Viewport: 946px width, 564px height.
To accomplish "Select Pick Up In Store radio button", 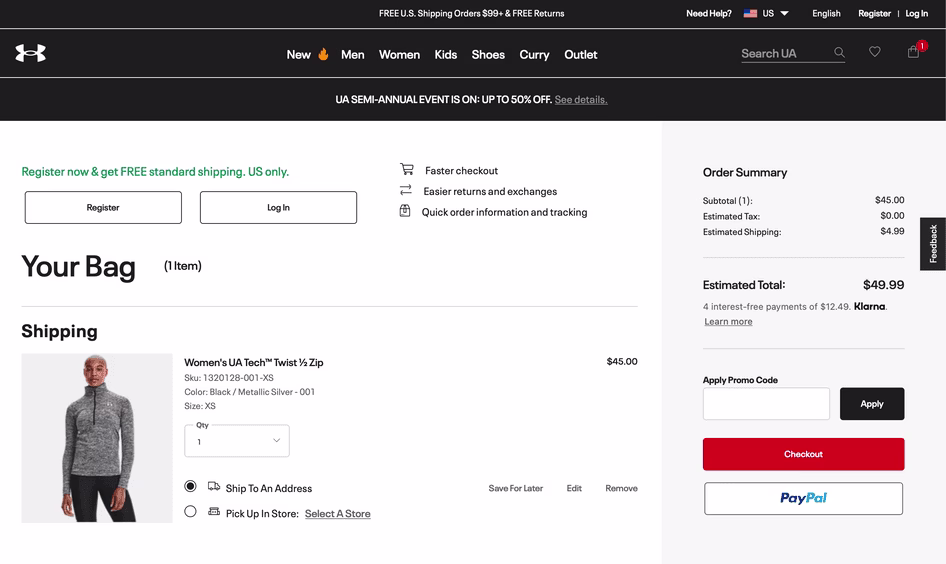I will coord(190,512).
